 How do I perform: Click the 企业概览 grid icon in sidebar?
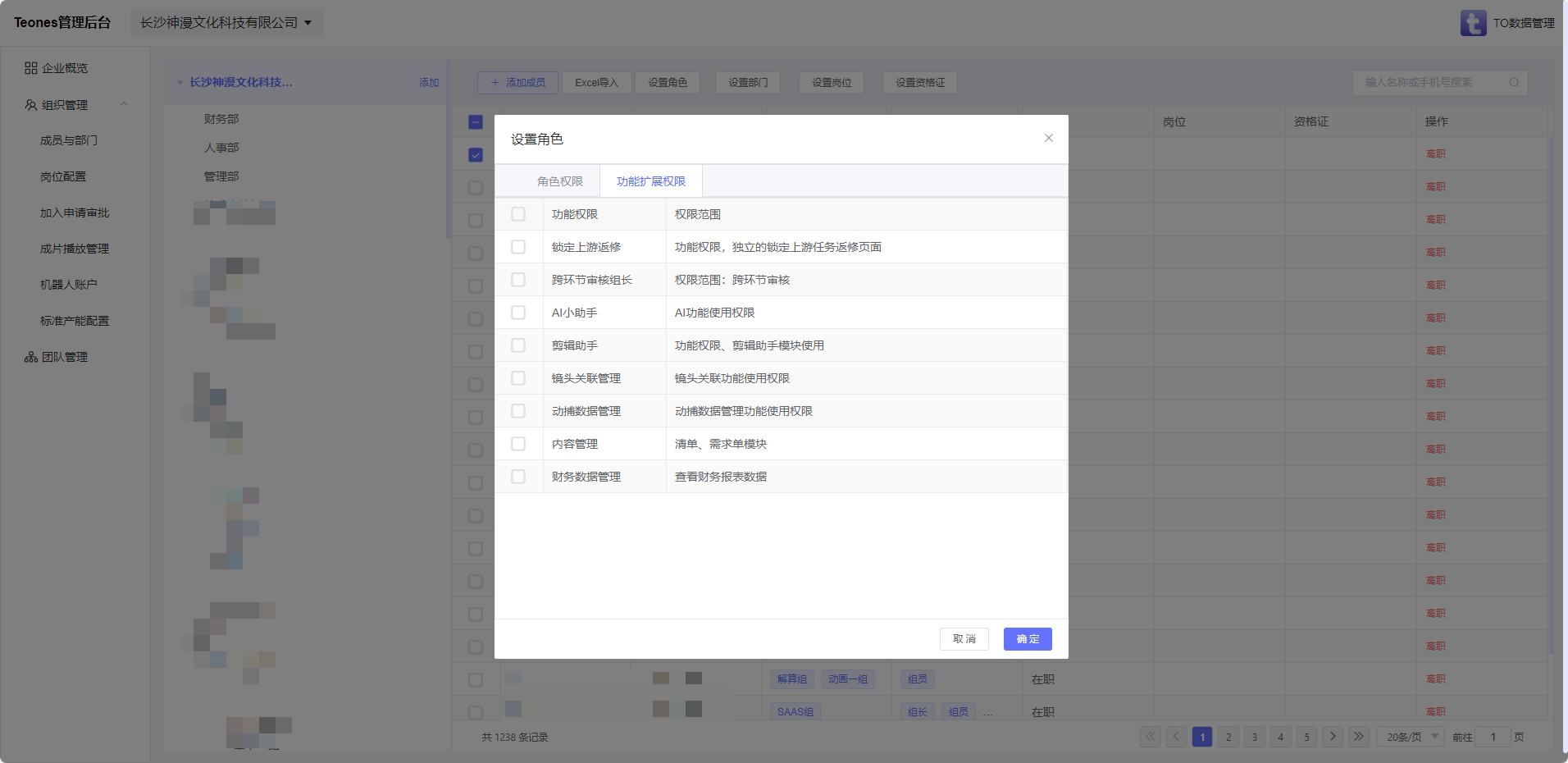tap(31, 68)
